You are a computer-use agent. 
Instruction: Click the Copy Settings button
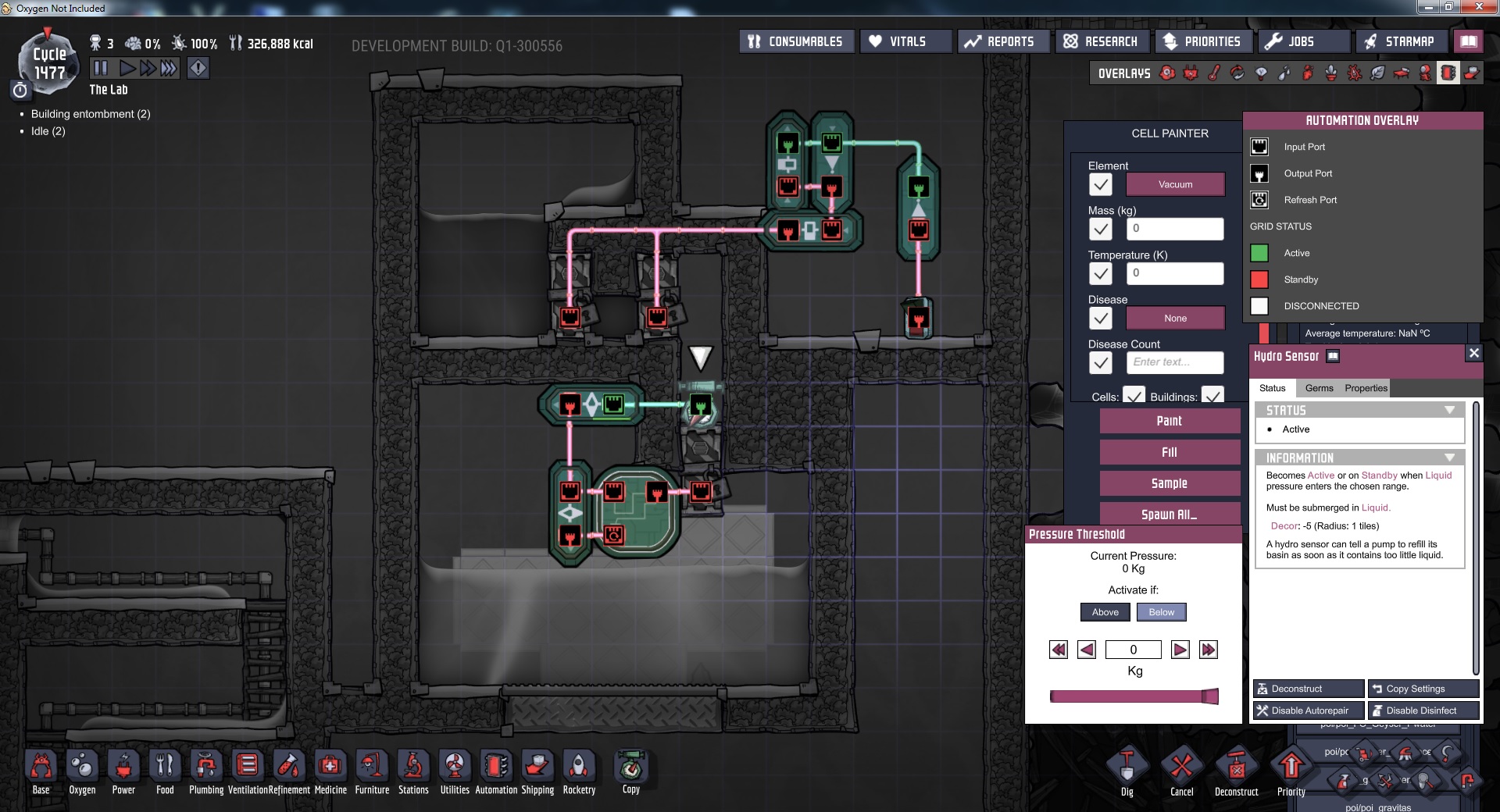[x=1423, y=689]
